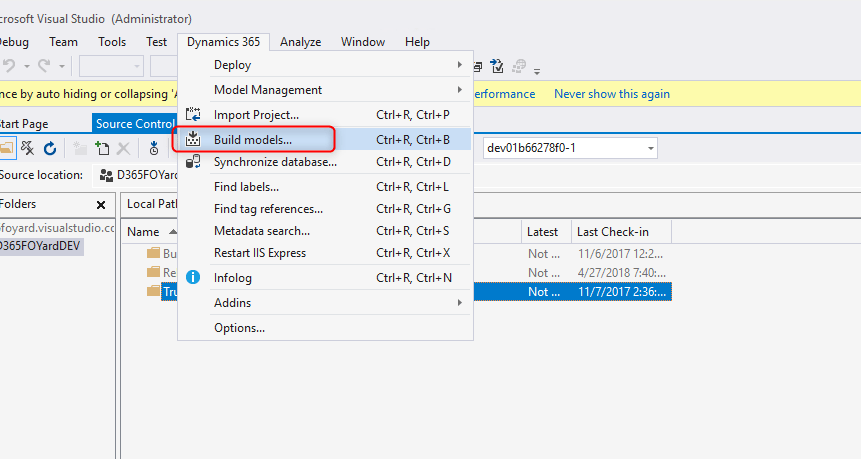Click the Refresh icon in Source Control toolbar
This screenshot has height=459, width=861.
click(49, 148)
